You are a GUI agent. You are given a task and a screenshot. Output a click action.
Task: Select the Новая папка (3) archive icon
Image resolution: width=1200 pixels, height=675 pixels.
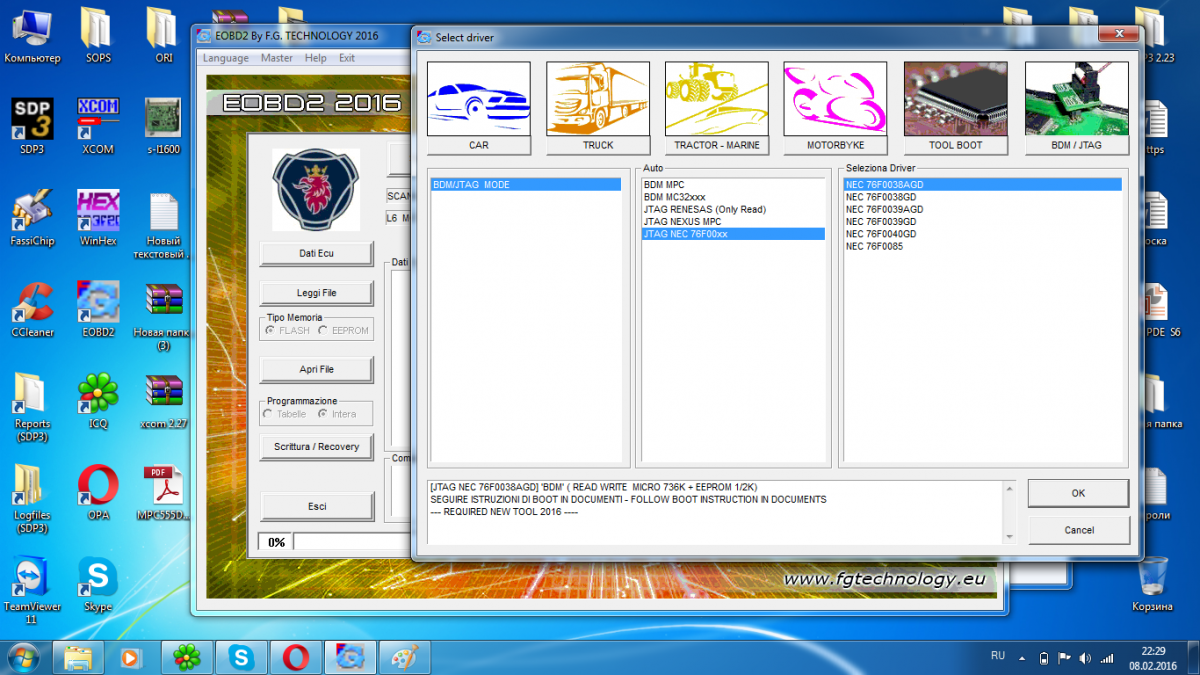(163, 317)
